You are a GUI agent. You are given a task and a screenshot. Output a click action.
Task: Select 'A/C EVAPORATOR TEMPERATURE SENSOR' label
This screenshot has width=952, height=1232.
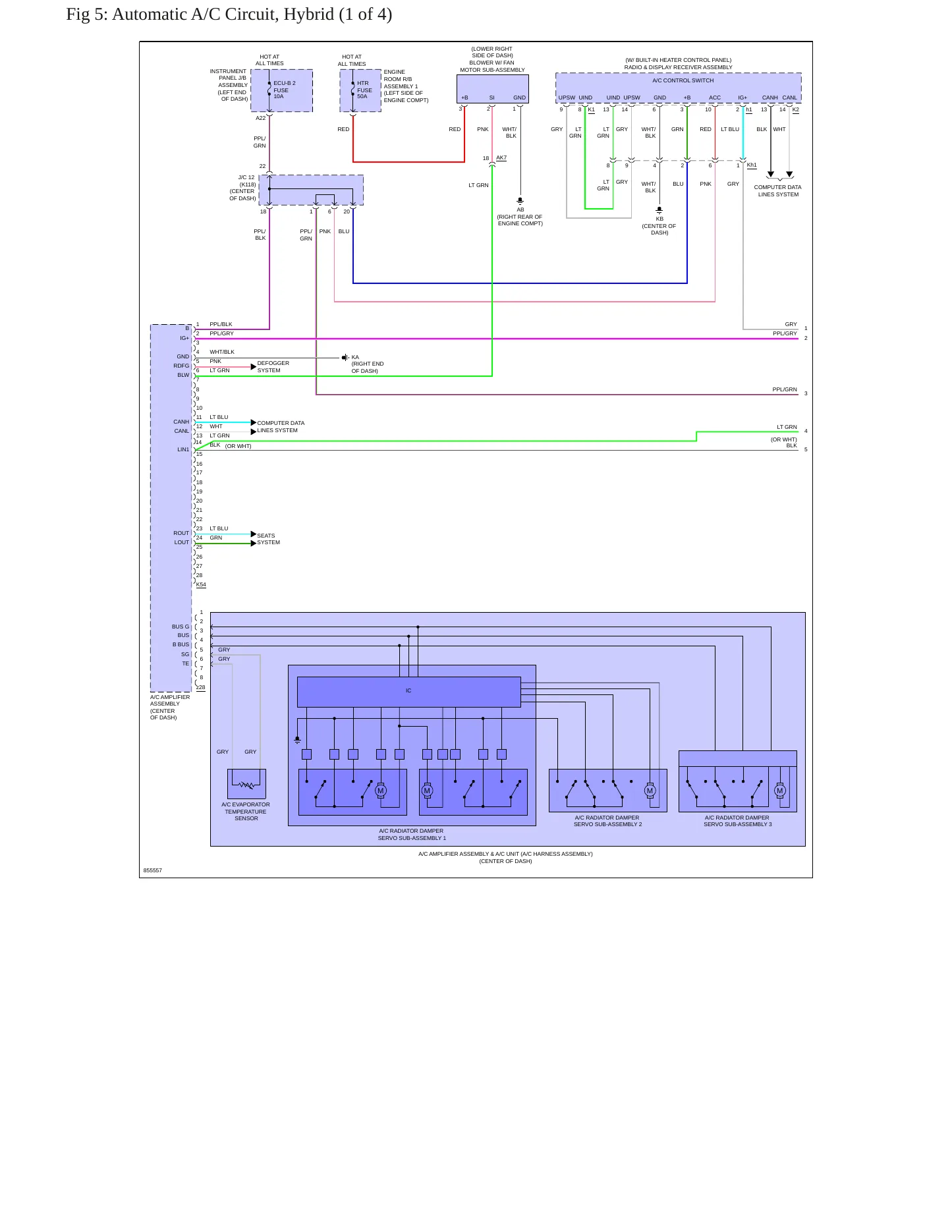click(246, 812)
